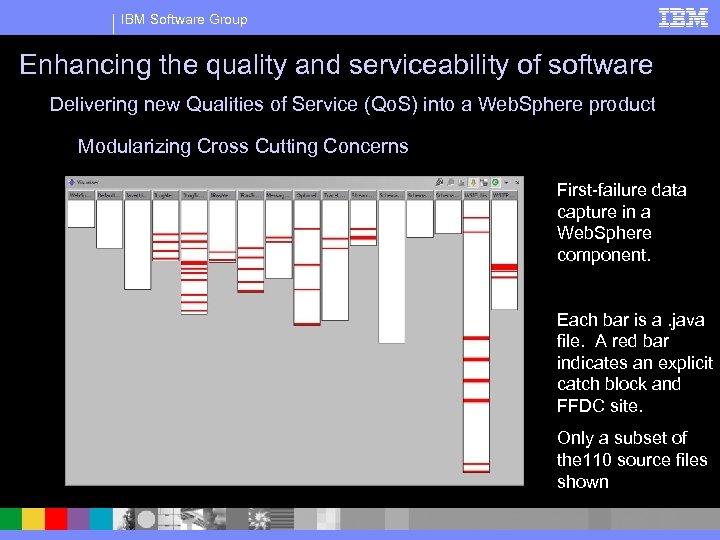Click the group view icon beside the green button
720x540 pixels.
(x=484, y=182)
